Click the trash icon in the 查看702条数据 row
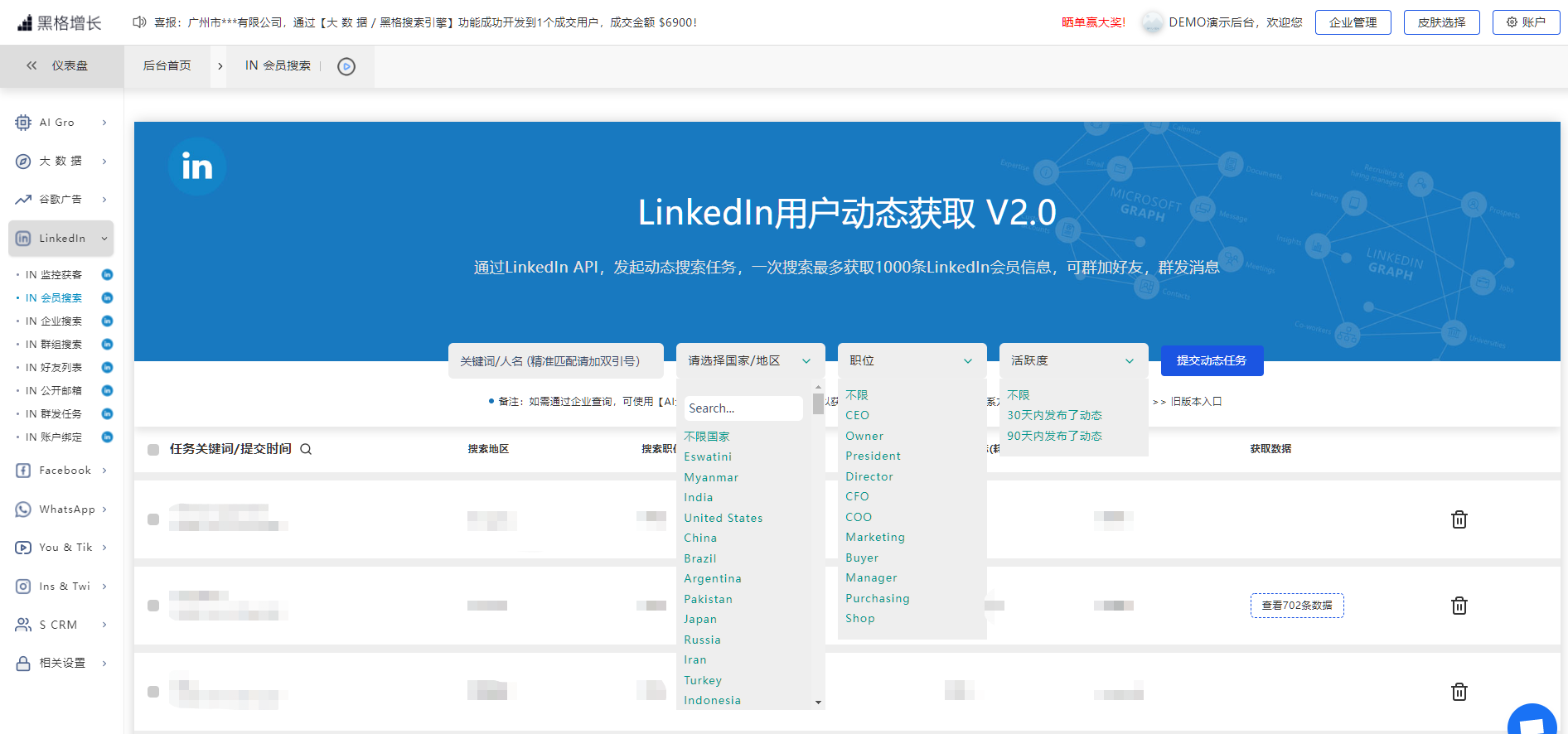 [1459, 606]
